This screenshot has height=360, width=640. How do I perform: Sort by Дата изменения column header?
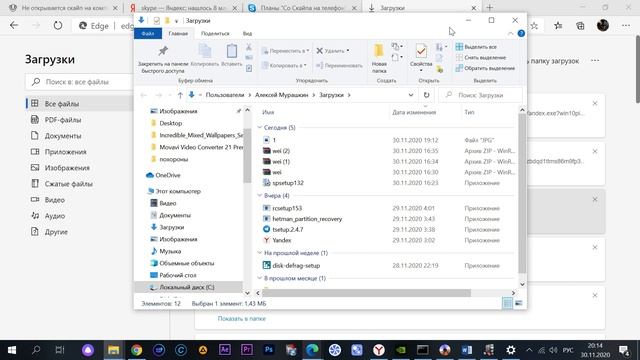coord(414,112)
